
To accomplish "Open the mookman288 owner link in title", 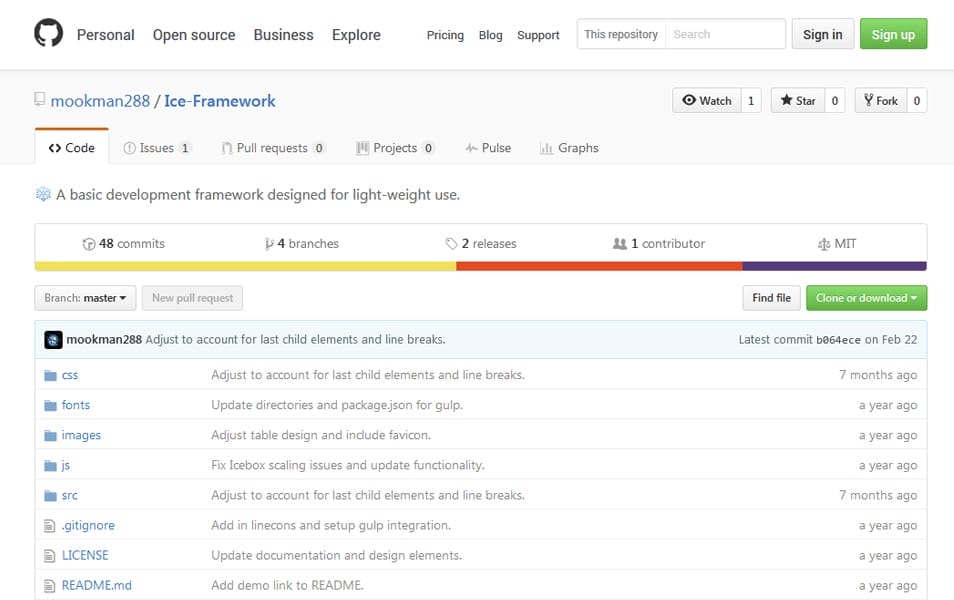I will (100, 101).
